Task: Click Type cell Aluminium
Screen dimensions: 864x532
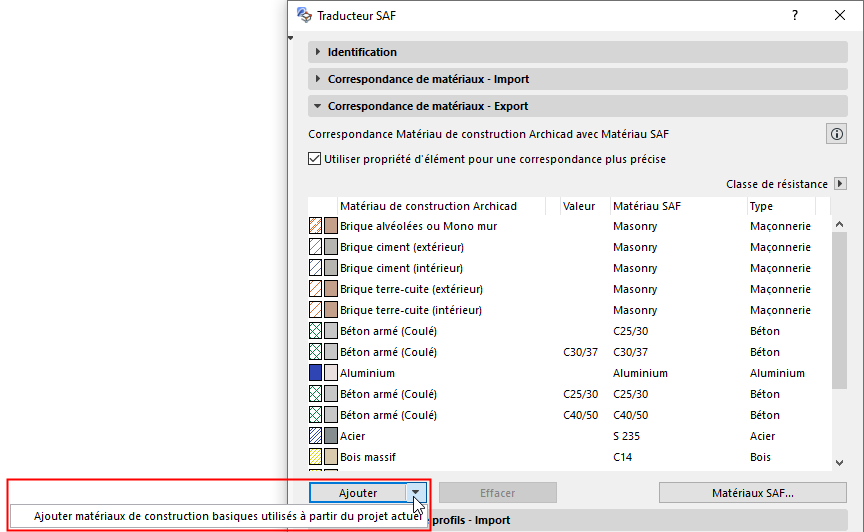Action: [x=777, y=373]
